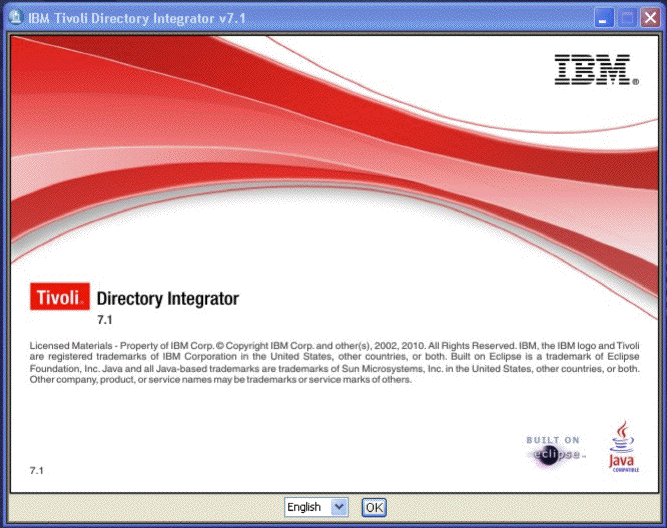Click the window title IBM Tivoli Directory Integrator v7.1
The width and height of the screenshot is (667, 528).
[137, 18]
